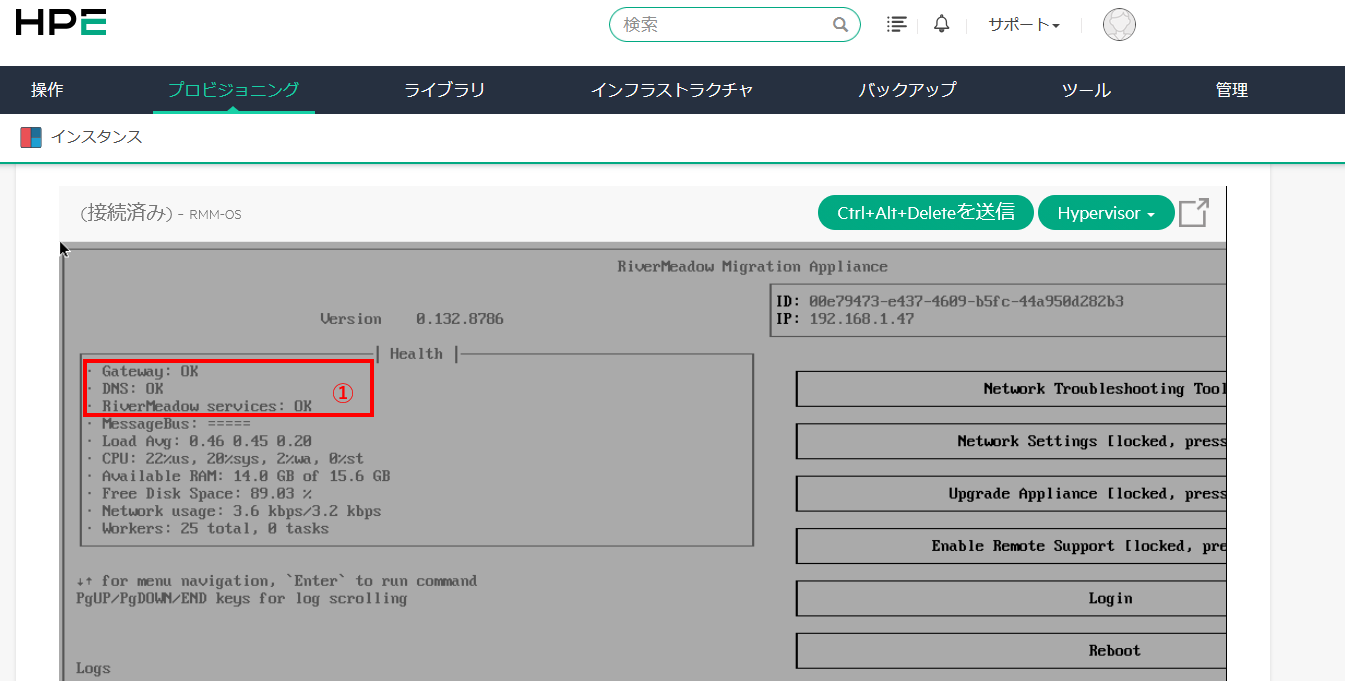Open console in new window icon
Image resolution: width=1345 pixels, height=681 pixels.
pyautogui.click(x=1194, y=213)
